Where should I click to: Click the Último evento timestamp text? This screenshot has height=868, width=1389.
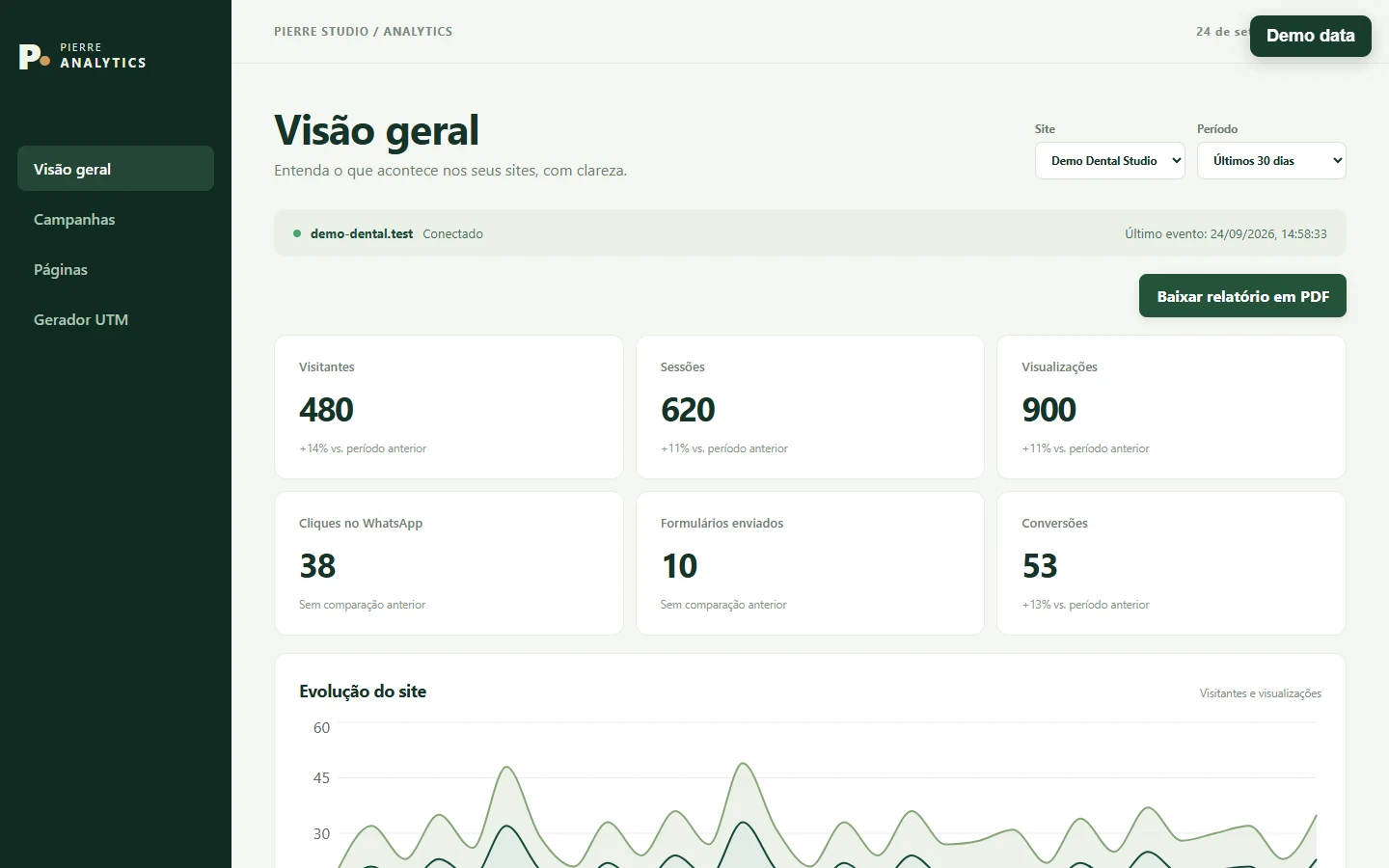[x=1226, y=233]
